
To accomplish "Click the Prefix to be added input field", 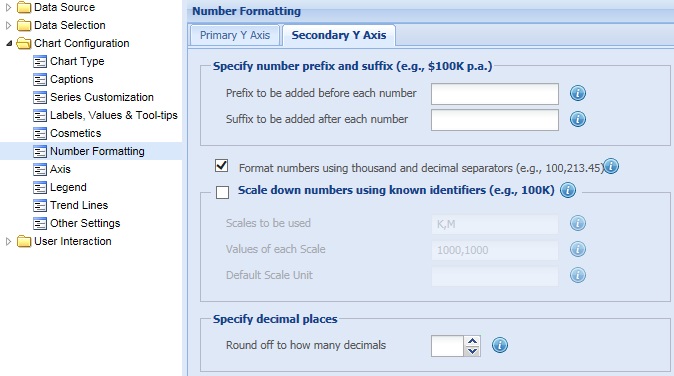I will [x=495, y=94].
